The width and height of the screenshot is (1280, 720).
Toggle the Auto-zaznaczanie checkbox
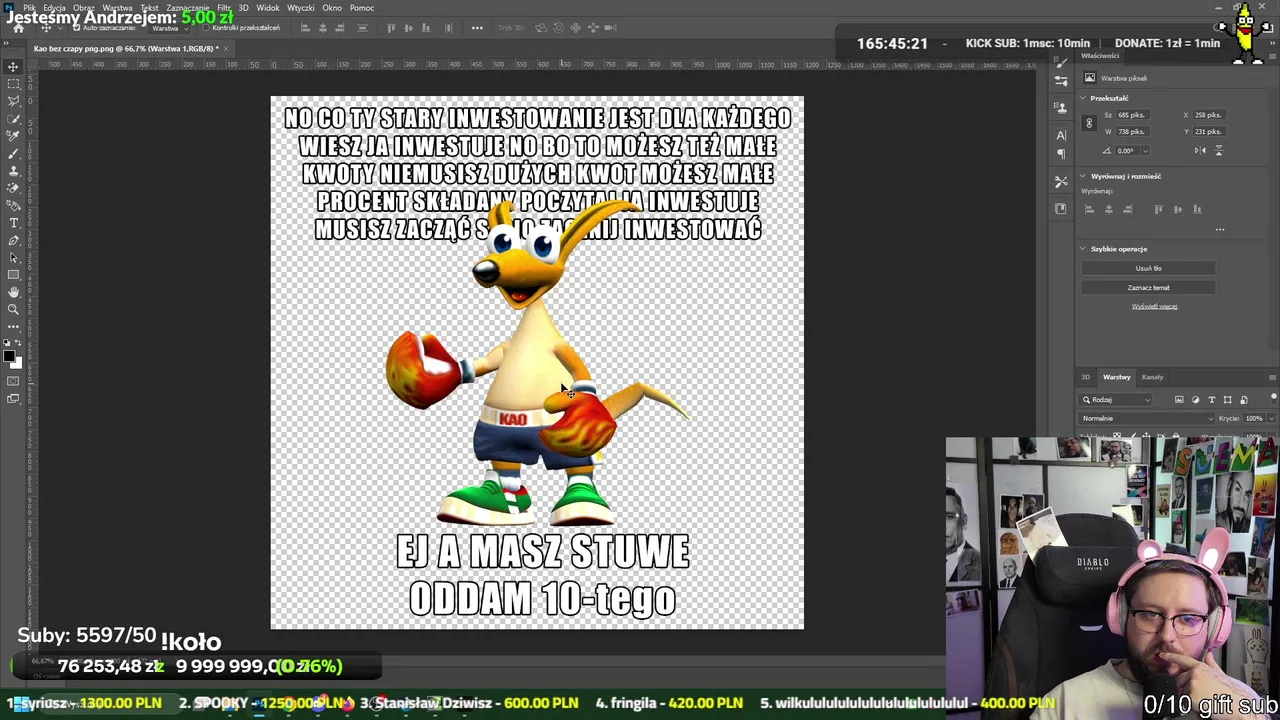pos(76,28)
